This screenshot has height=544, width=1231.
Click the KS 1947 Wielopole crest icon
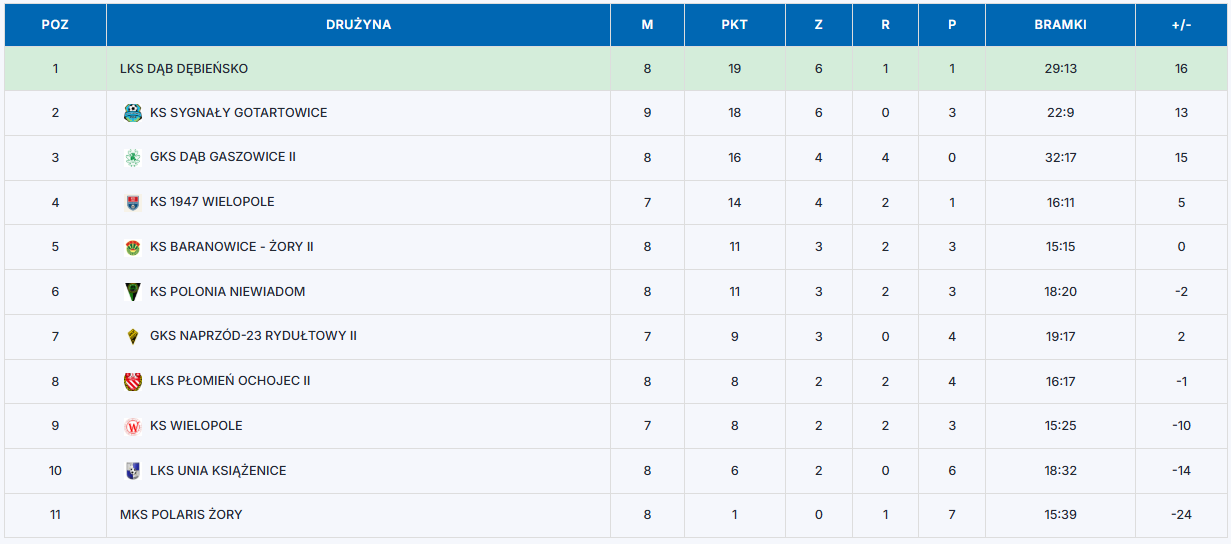tap(132, 202)
